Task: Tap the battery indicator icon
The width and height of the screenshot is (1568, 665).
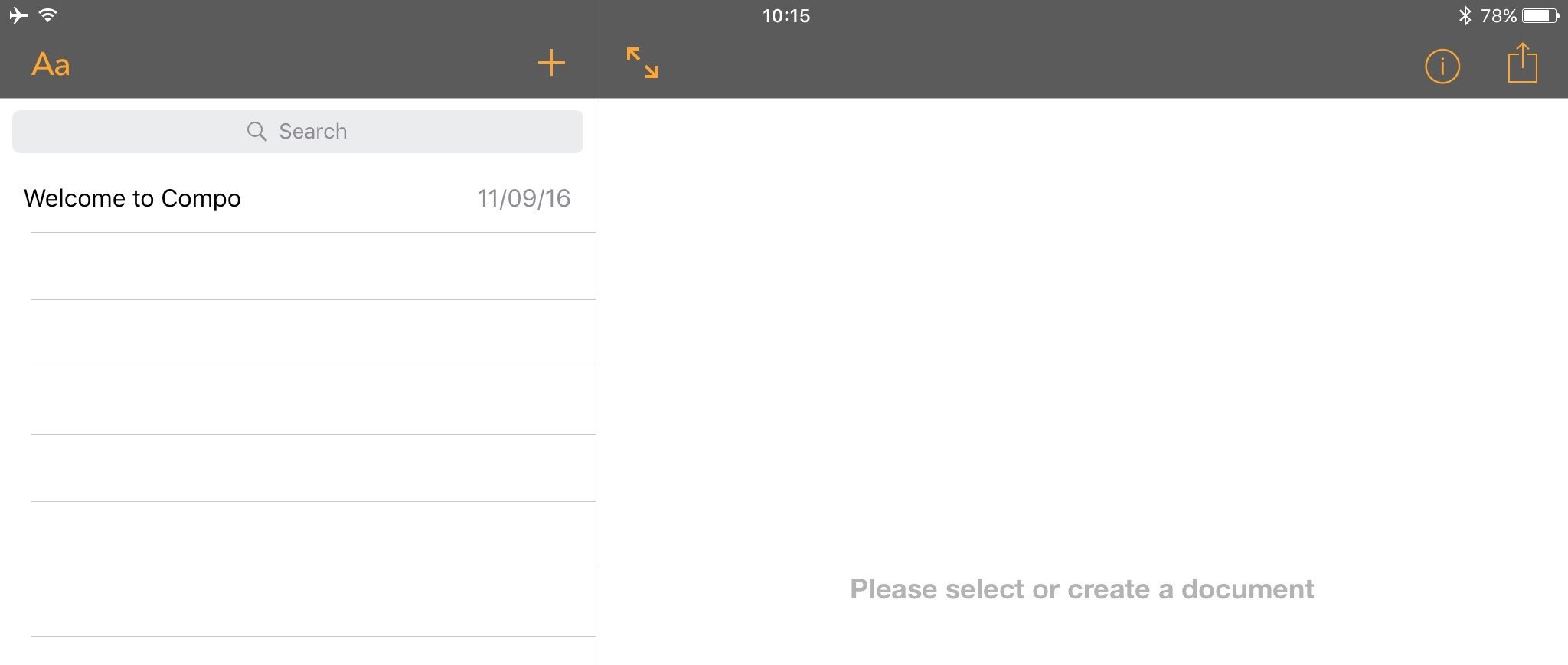Action: click(1540, 15)
